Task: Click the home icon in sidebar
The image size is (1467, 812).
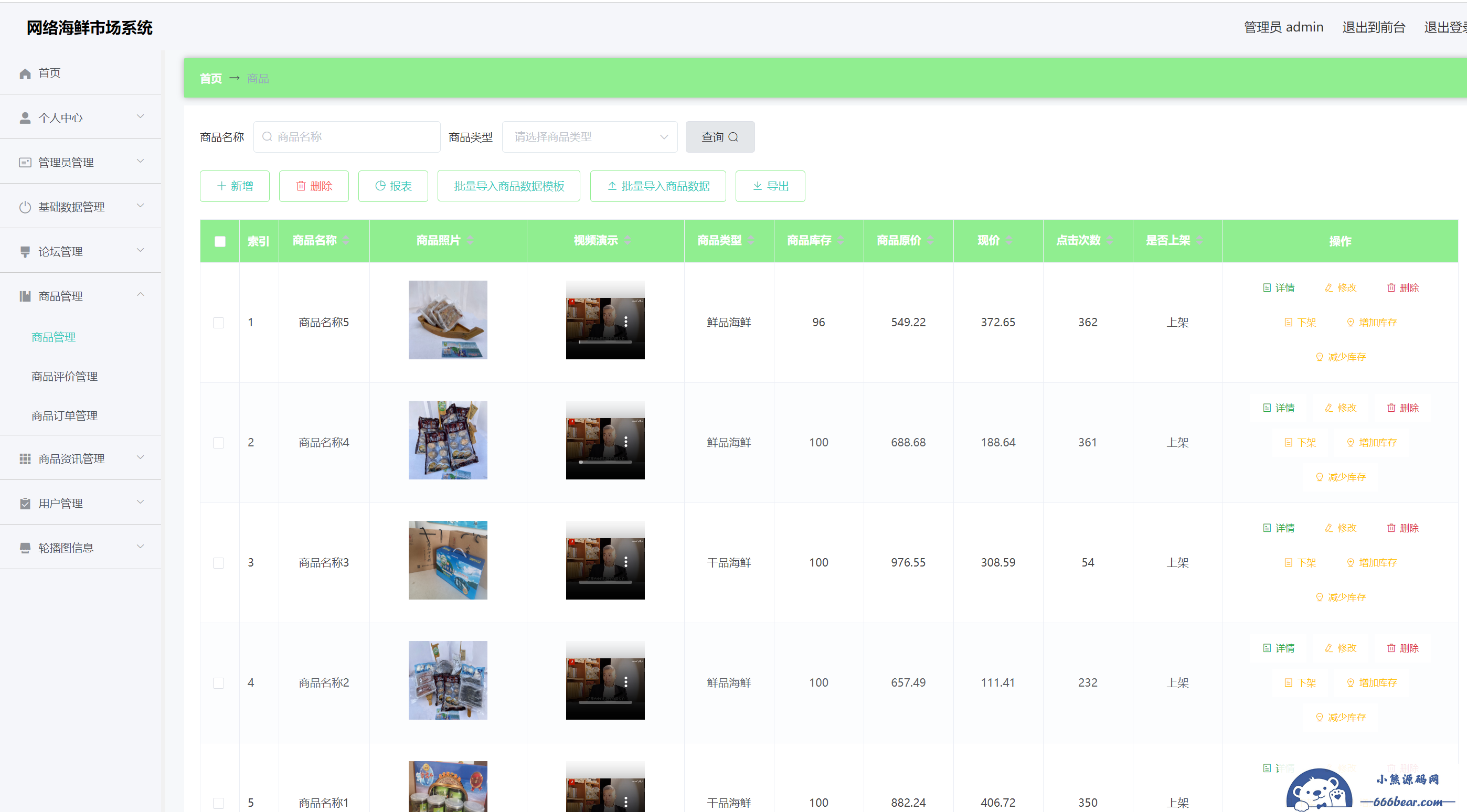Action: 25,73
